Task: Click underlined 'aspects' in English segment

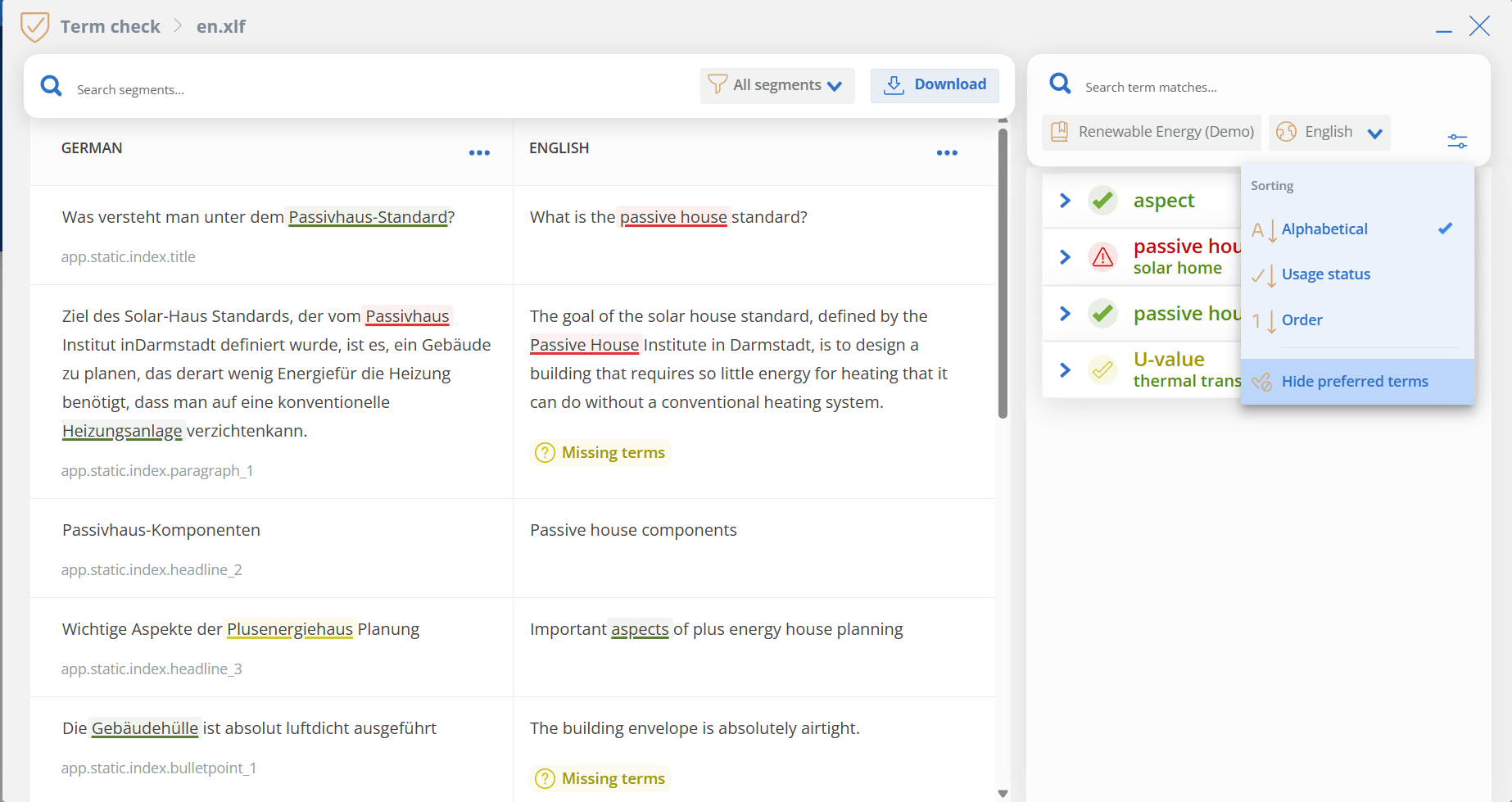Action: tap(640, 629)
